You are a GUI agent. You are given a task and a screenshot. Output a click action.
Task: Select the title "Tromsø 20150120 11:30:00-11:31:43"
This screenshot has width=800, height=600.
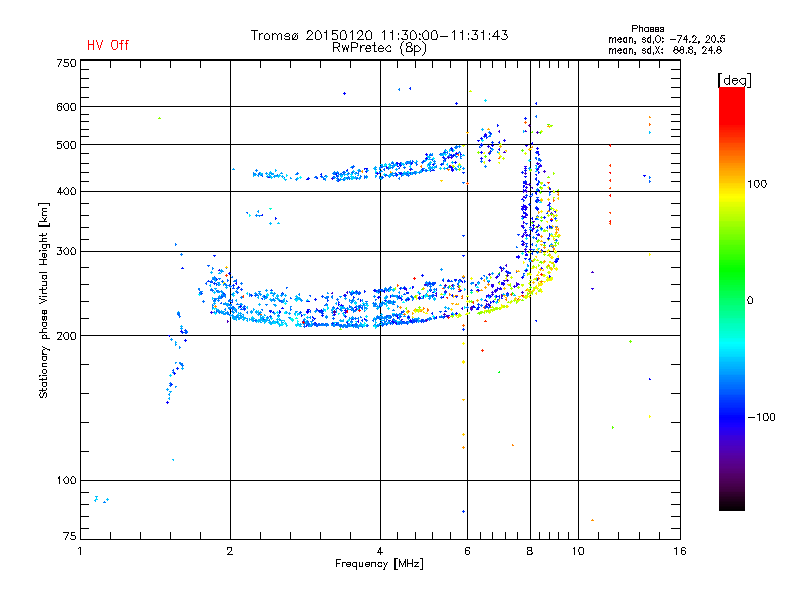tap(379, 35)
